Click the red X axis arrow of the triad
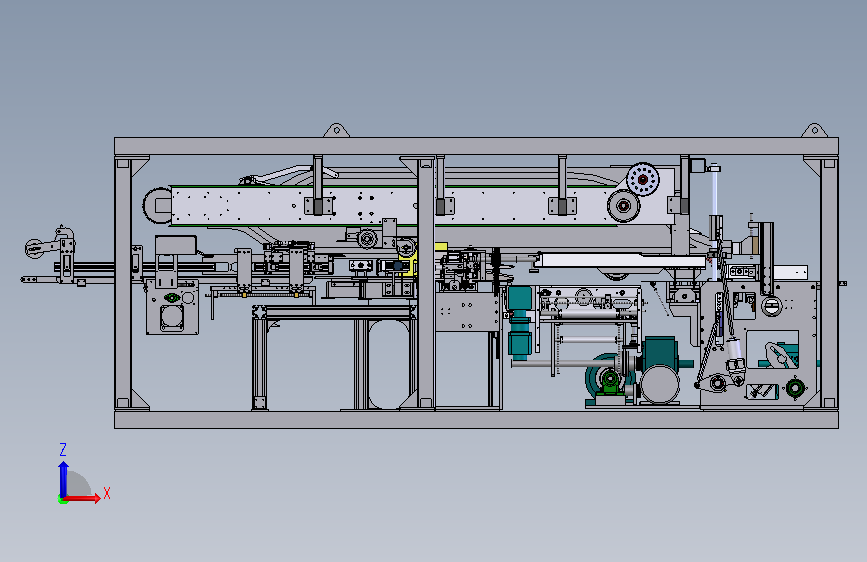Image resolution: width=867 pixels, height=562 pixels. click(x=82, y=498)
